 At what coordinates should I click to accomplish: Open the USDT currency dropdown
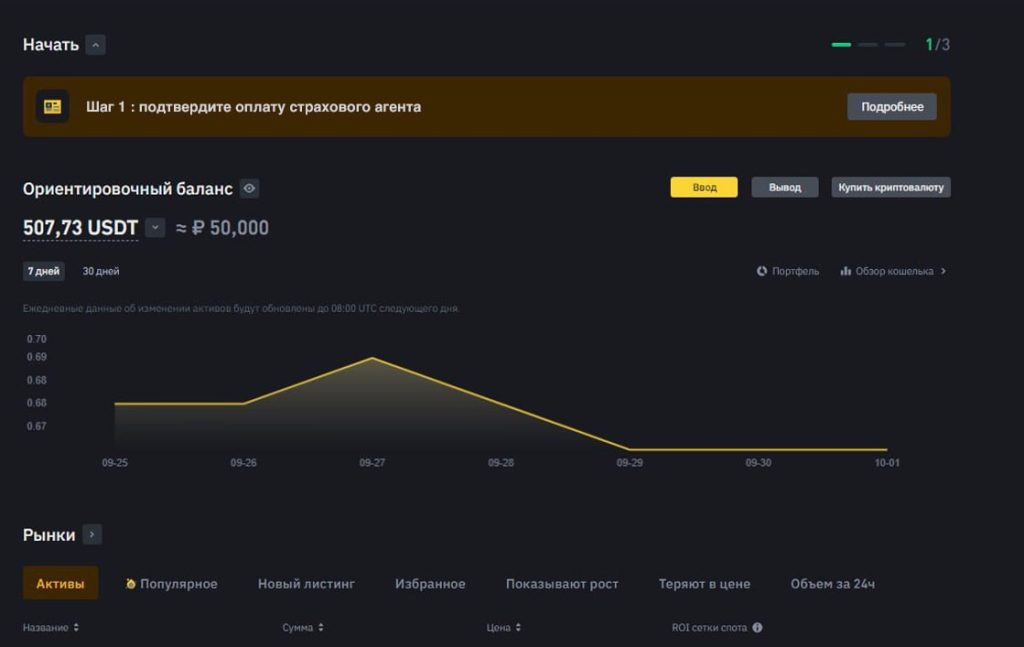[155, 228]
